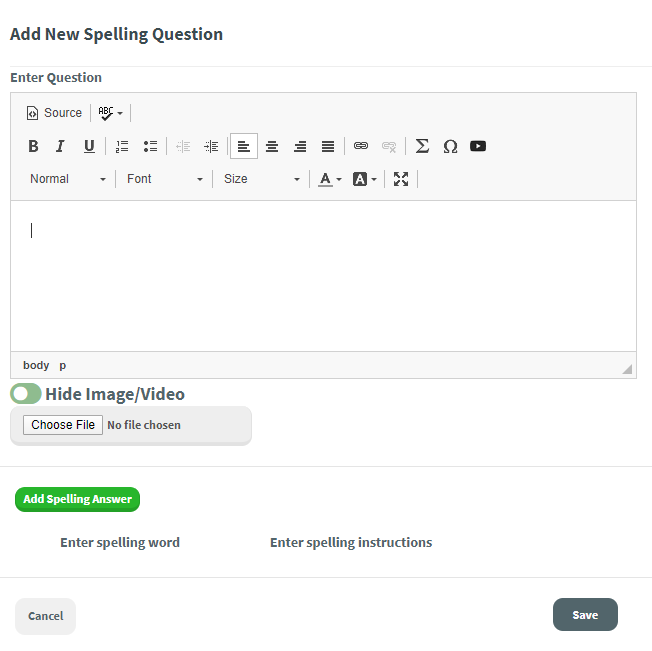Insert a math formula with Sigma icon
Screen dimensions: 652x651
[422, 146]
